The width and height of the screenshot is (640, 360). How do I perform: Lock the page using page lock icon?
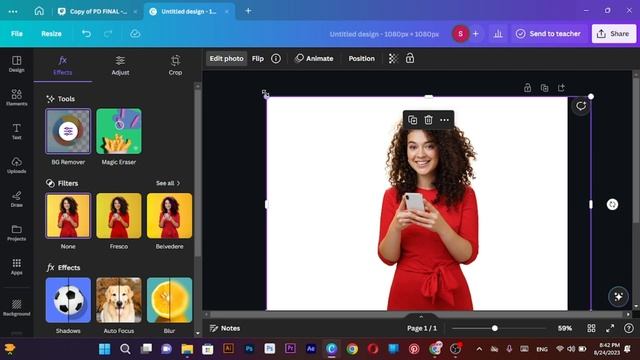click(x=527, y=88)
